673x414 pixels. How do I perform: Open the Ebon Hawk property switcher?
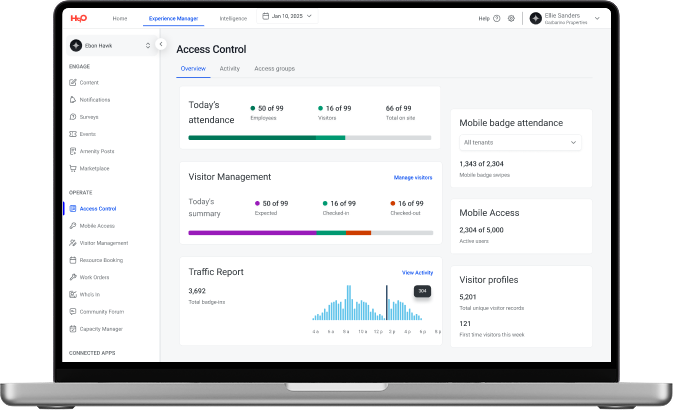[x=110, y=45]
